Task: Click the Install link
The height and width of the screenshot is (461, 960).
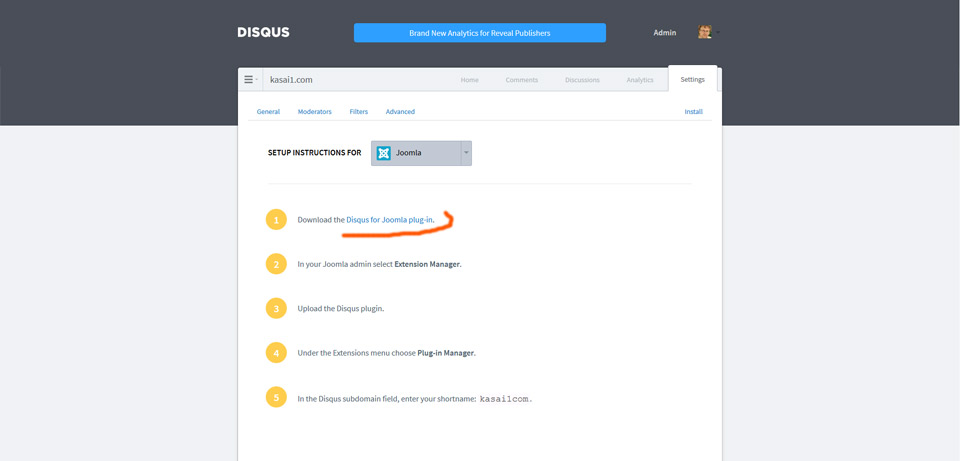Action: pyautogui.click(x=694, y=112)
